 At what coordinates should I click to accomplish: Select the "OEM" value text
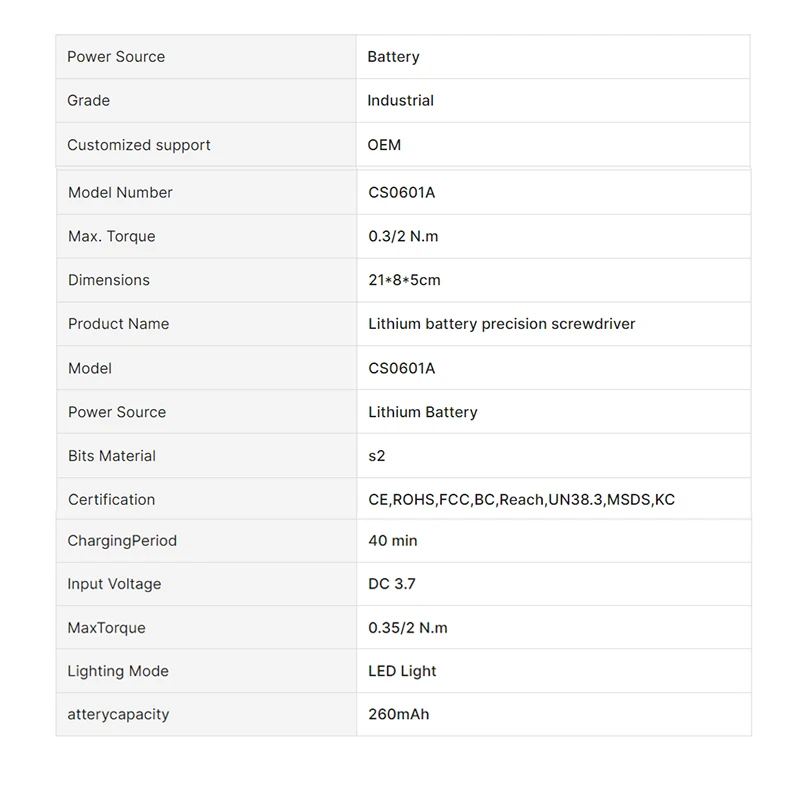coord(384,145)
